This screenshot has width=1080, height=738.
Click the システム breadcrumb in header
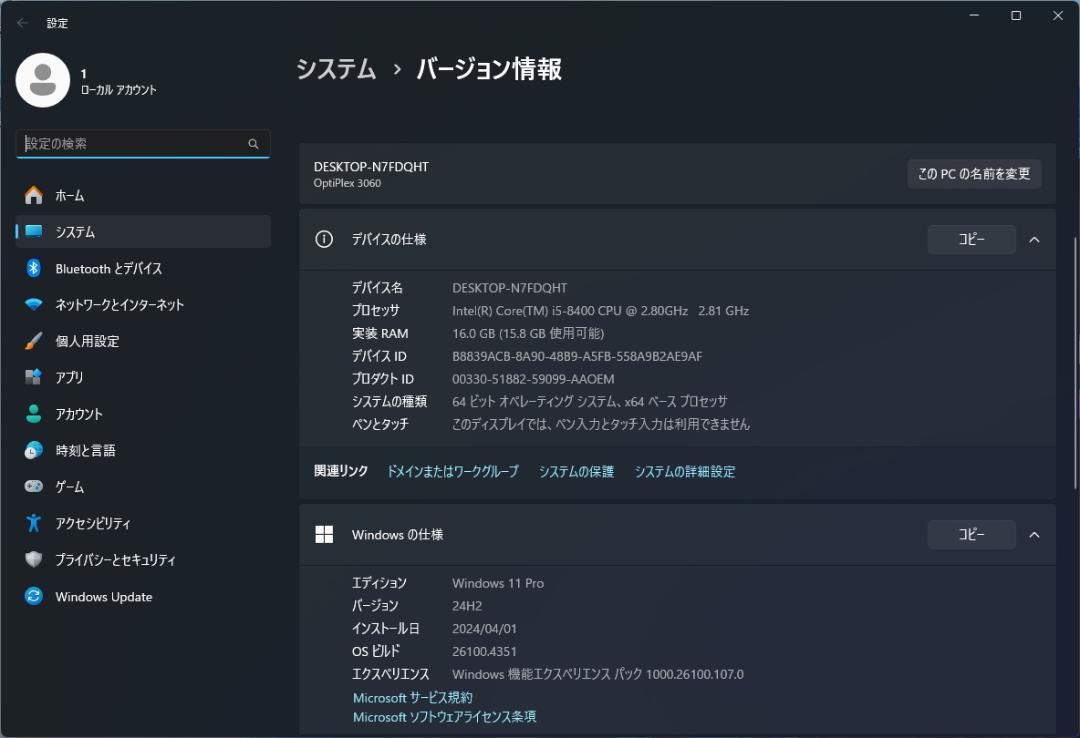pos(336,69)
